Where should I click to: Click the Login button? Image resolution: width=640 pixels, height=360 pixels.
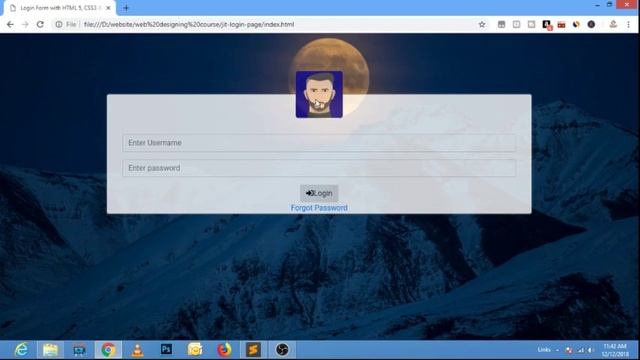[x=319, y=193]
